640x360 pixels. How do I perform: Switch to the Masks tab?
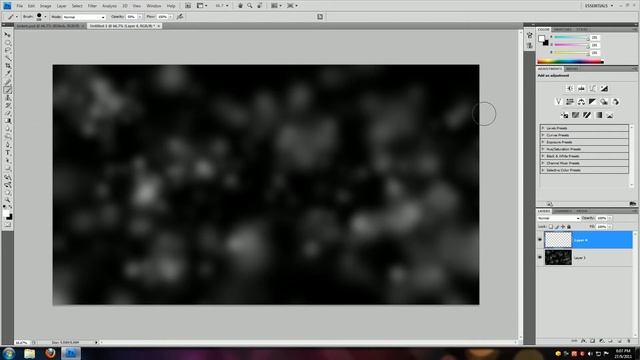tap(572, 69)
